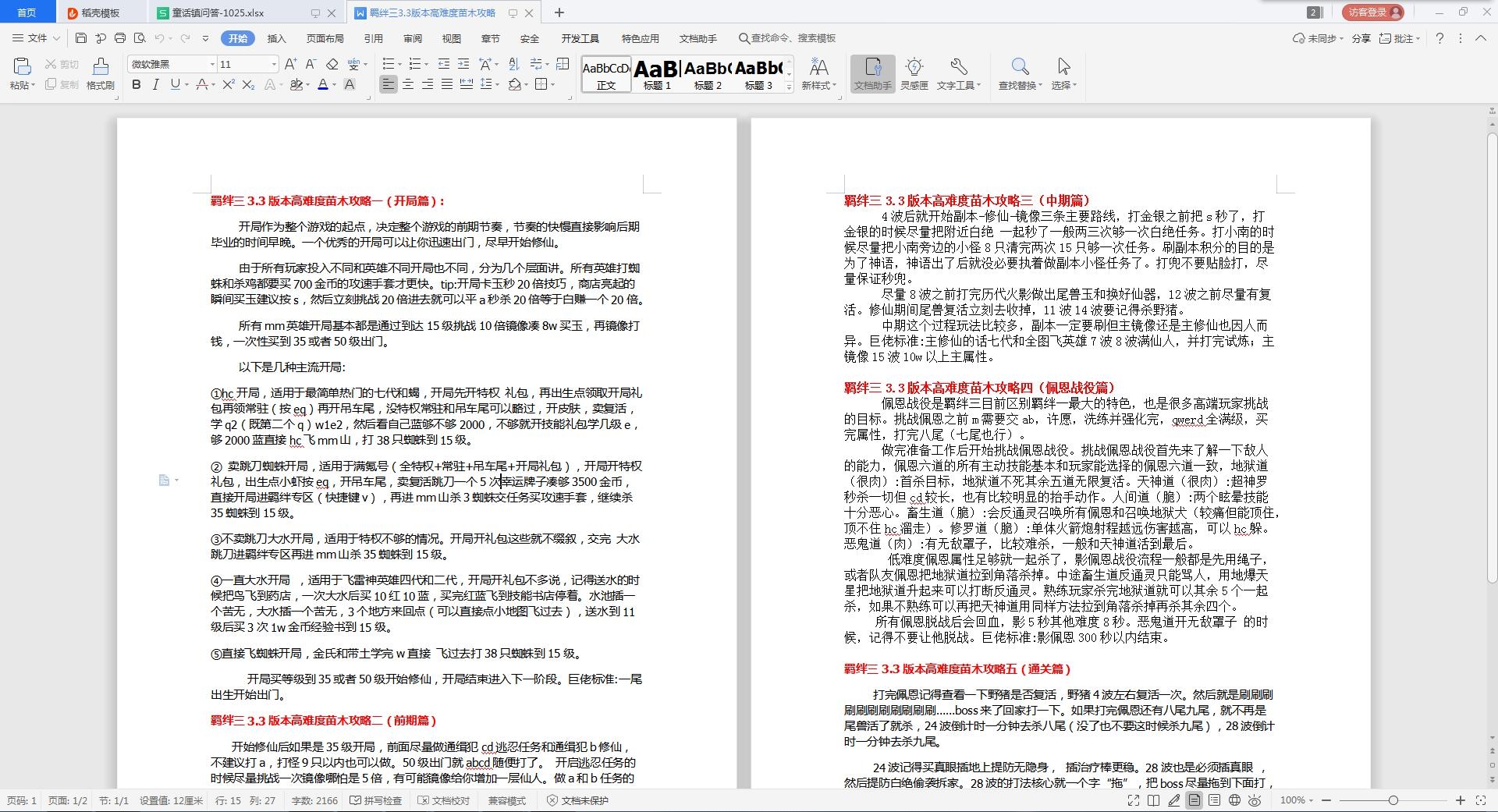
Task: Click the zoom slider handle
Action: [x=1393, y=800]
